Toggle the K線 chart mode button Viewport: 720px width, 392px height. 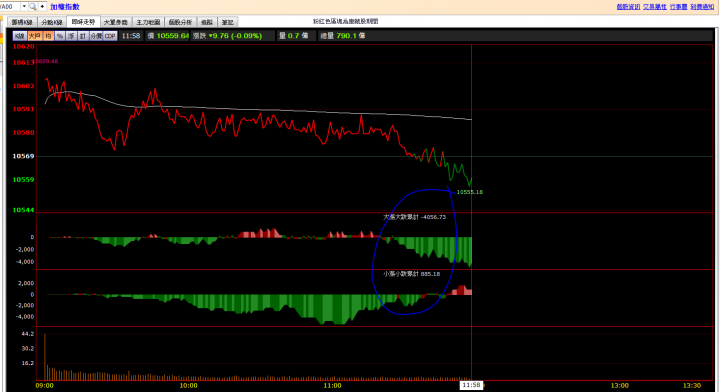(x=20, y=36)
